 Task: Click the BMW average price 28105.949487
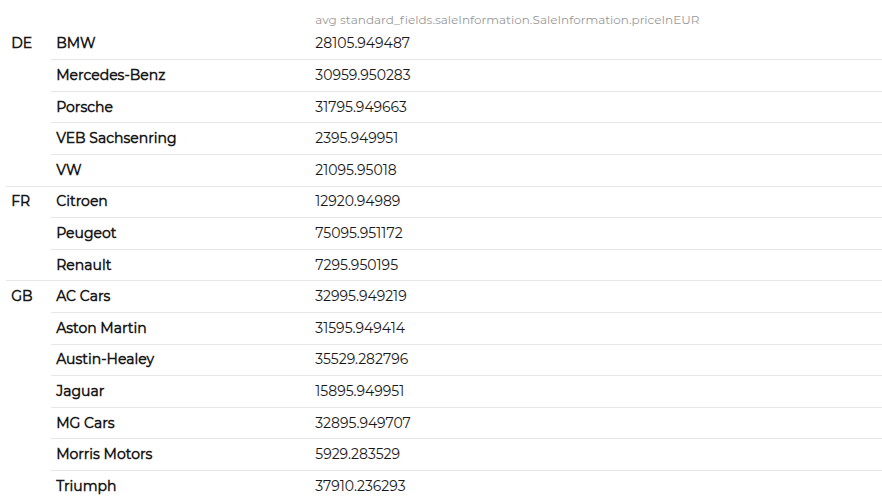tap(363, 43)
